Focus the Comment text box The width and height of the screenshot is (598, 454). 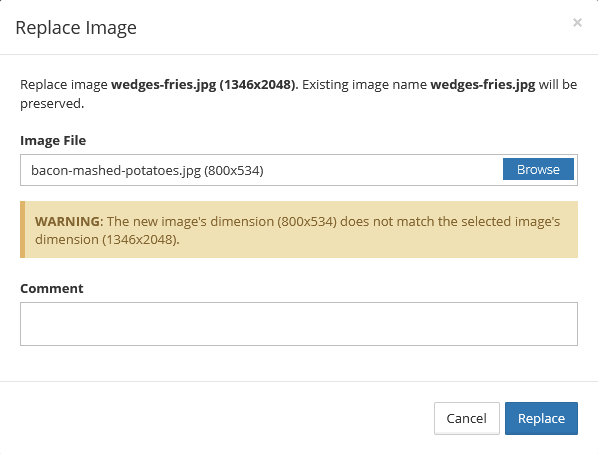click(x=299, y=324)
